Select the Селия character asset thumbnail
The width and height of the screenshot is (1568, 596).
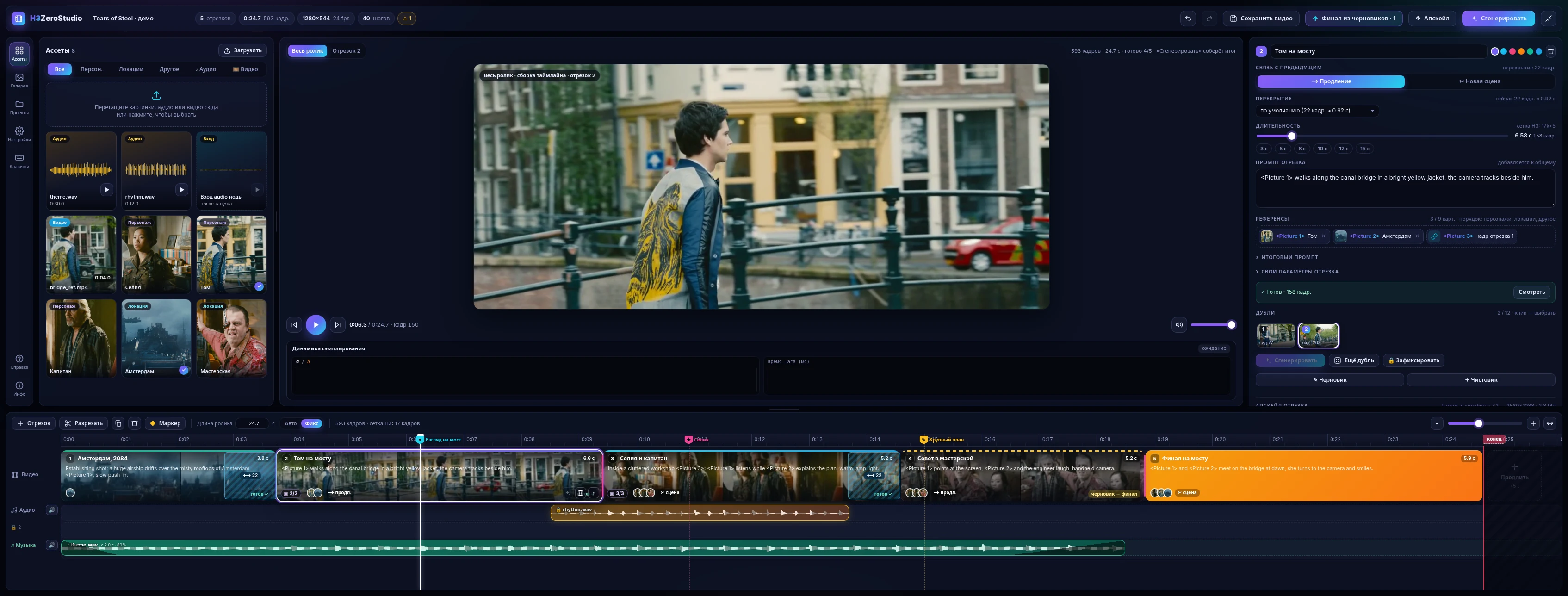click(x=156, y=254)
